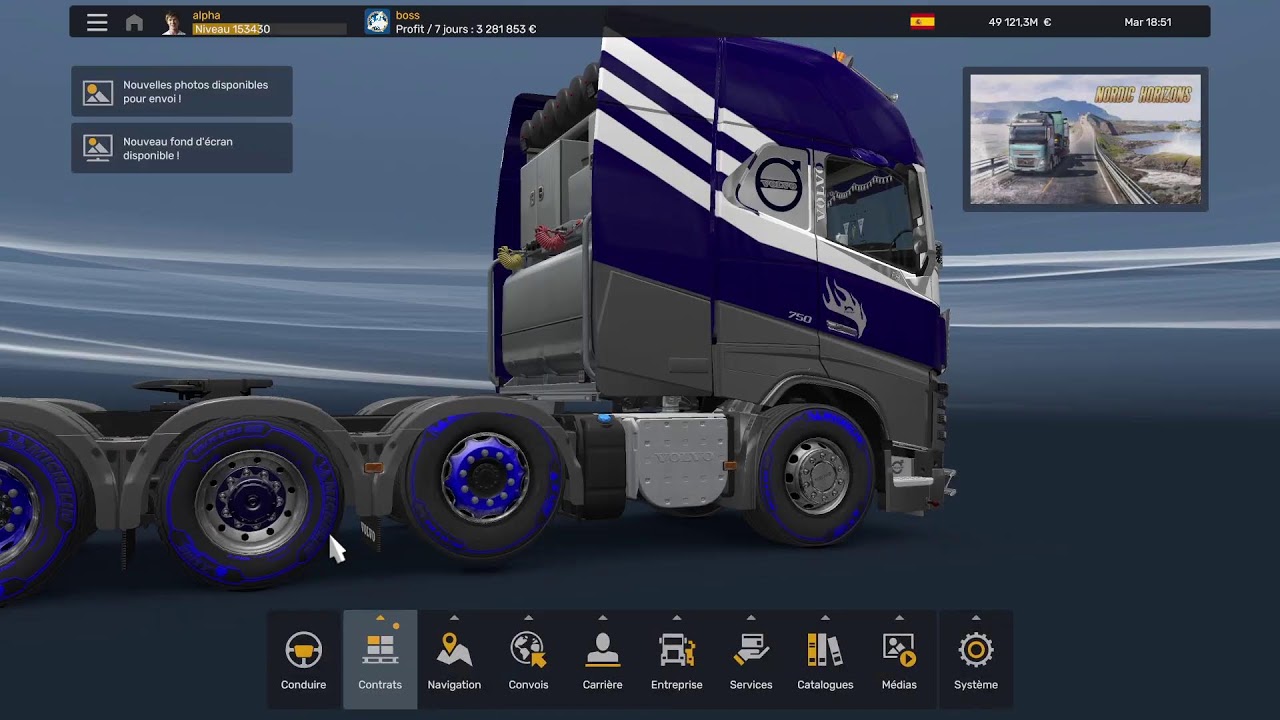Open the Catalogues books icon
Viewport: 1280px width, 720px height.
(825, 650)
